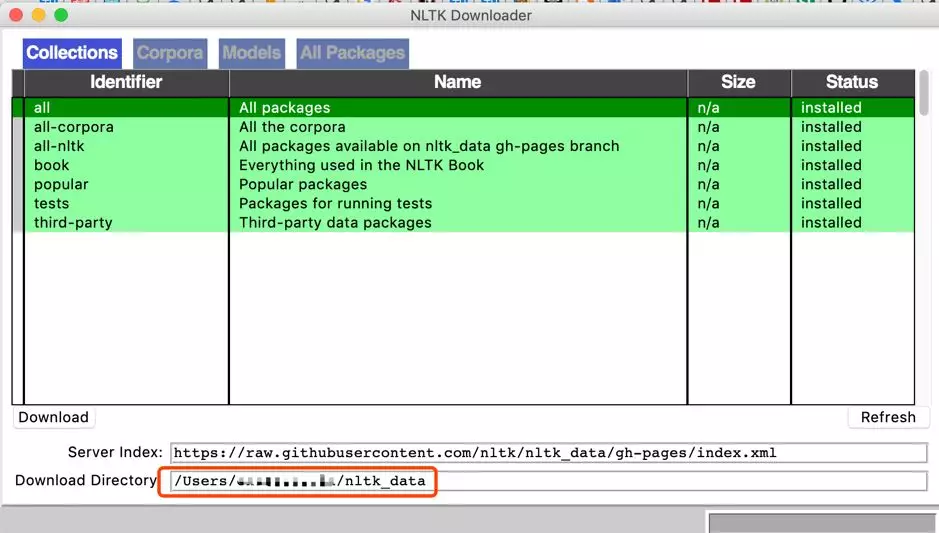Image resolution: width=939 pixels, height=533 pixels.
Task: Click the 'installed' status of the book row
Action: pos(831,165)
